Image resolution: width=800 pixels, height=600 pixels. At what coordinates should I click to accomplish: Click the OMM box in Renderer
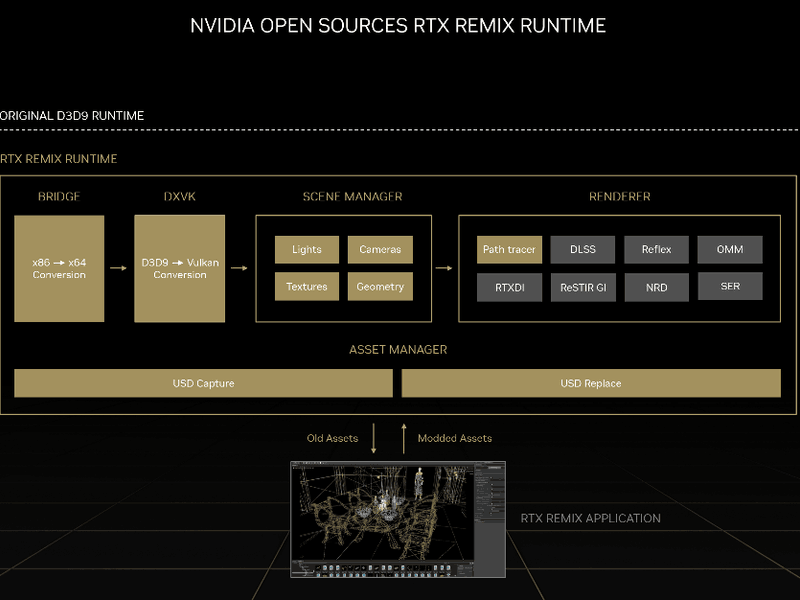click(730, 249)
